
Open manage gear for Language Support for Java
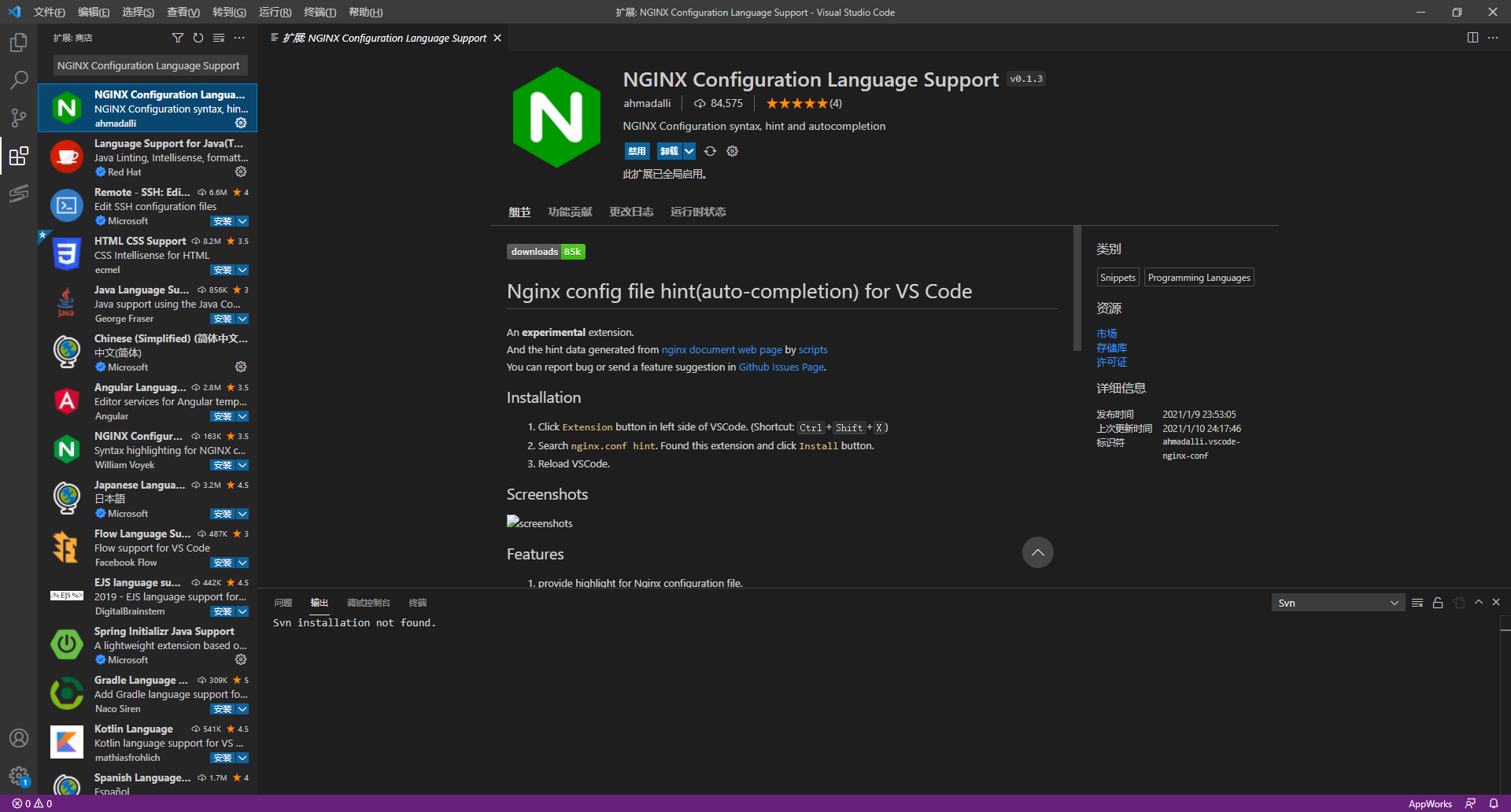coord(241,172)
